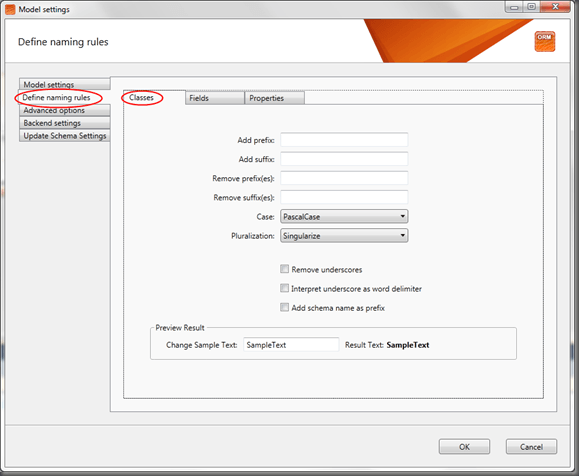Focus the Remove suffix(es) field

[x=344, y=198]
